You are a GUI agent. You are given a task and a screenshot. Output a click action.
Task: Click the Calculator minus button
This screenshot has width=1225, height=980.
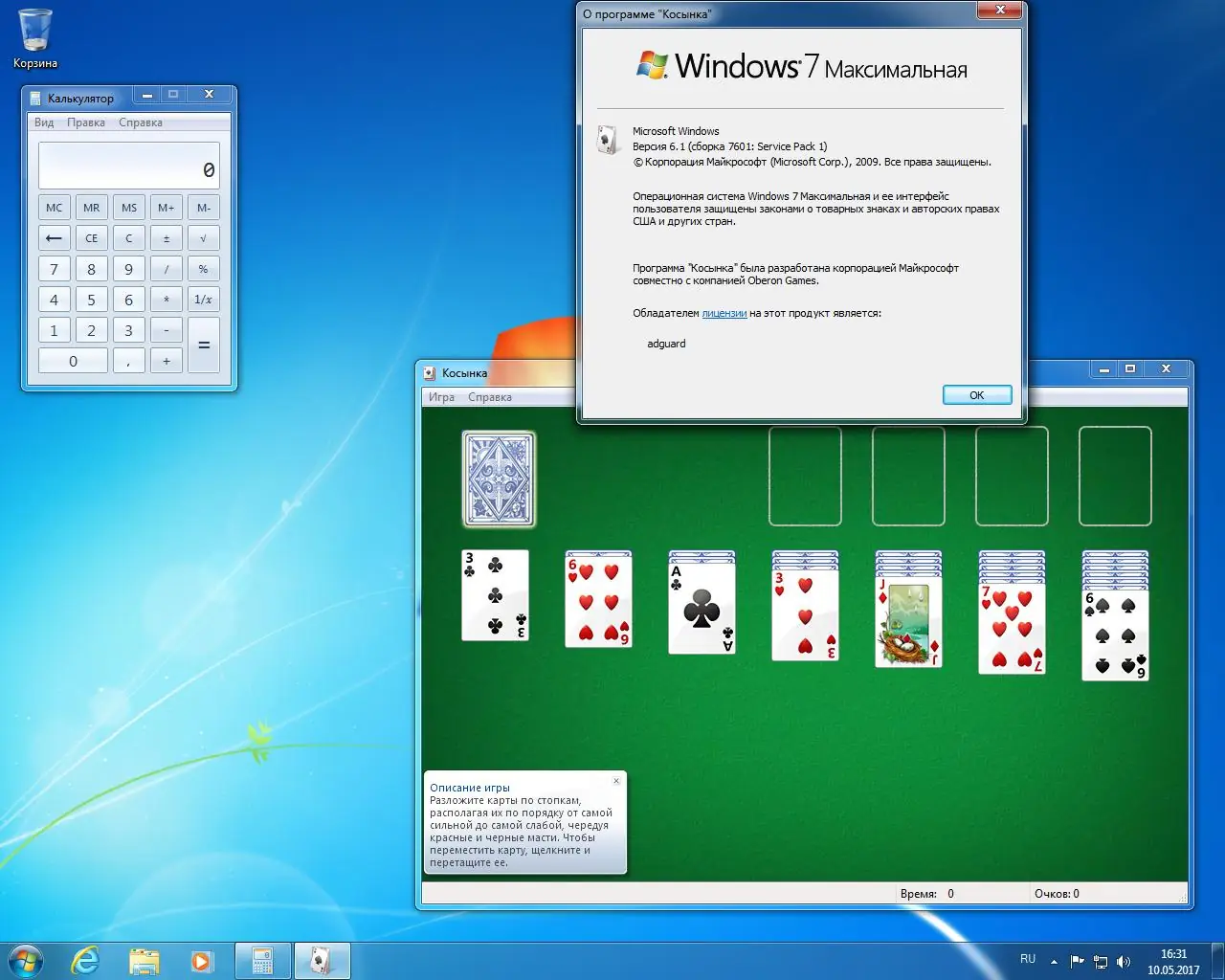click(166, 330)
